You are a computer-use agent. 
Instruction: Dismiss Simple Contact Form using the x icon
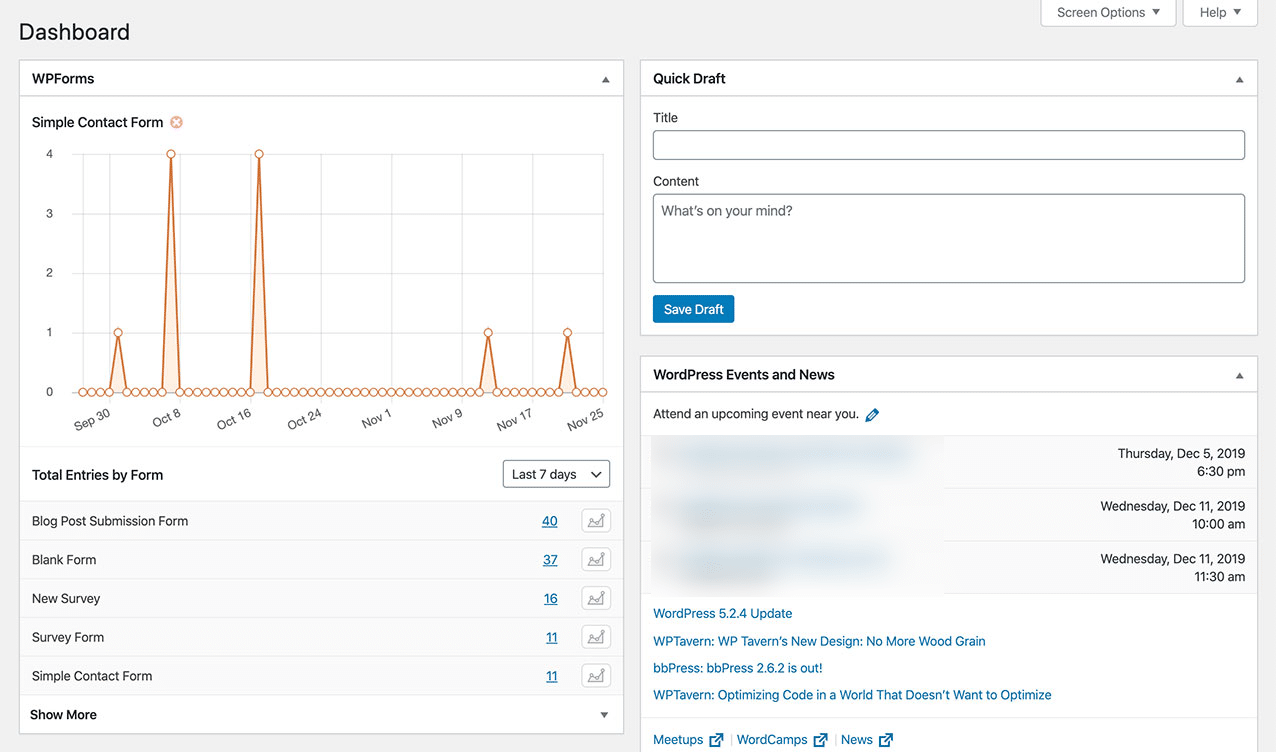coord(176,122)
